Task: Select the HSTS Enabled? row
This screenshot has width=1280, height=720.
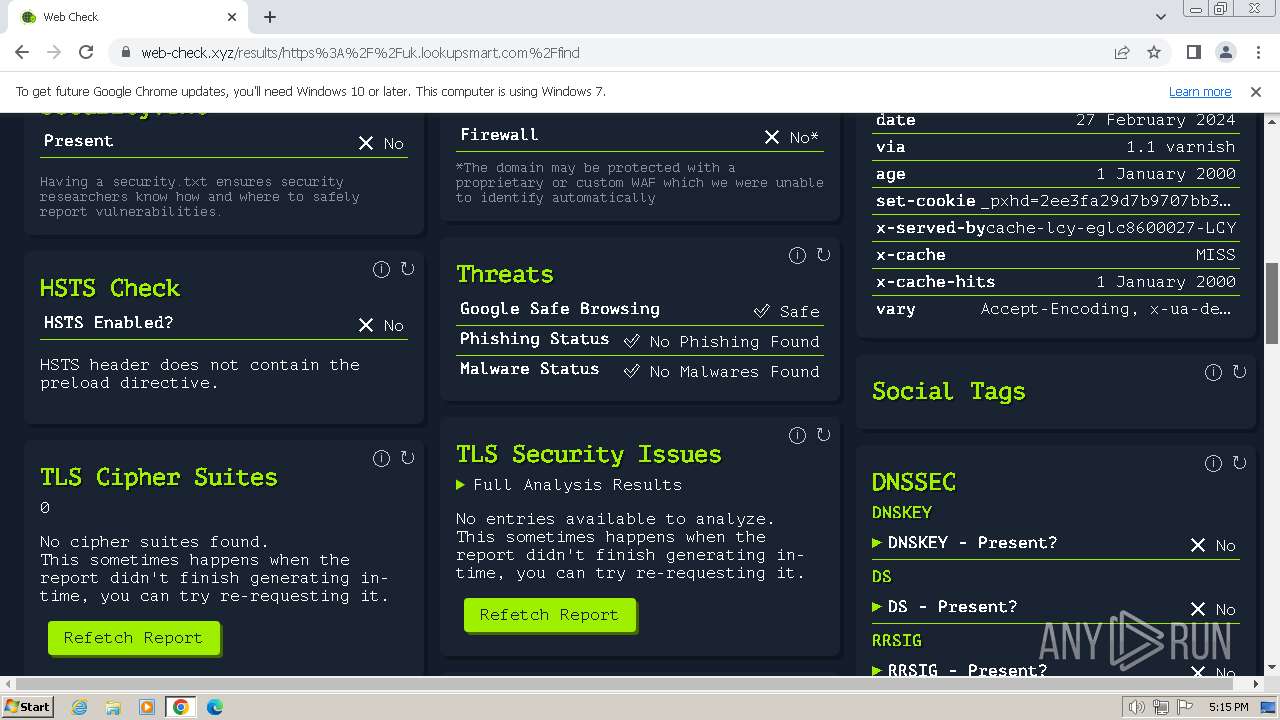Action: pos(224,324)
